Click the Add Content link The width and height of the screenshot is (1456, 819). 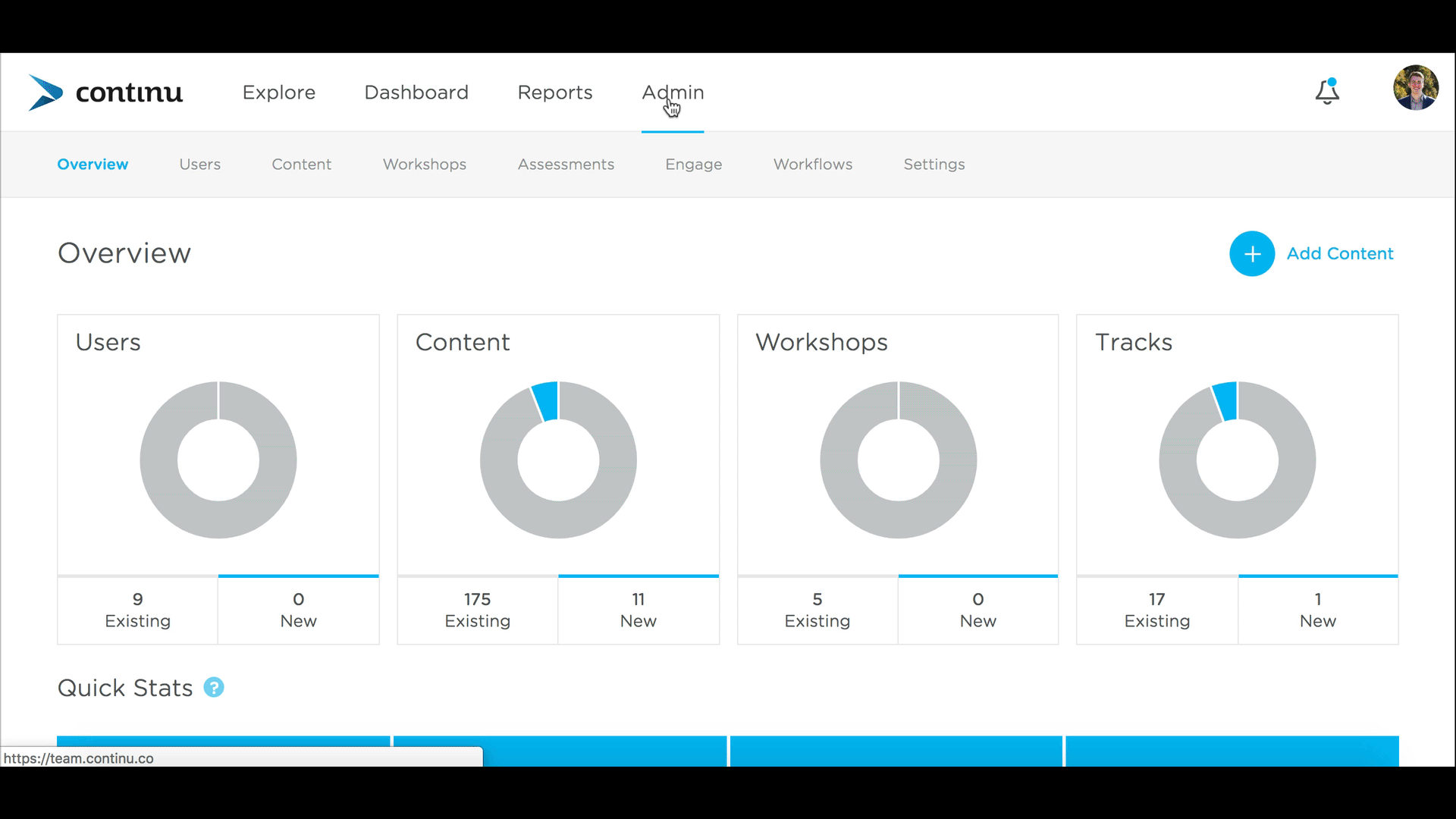point(1340,253)
